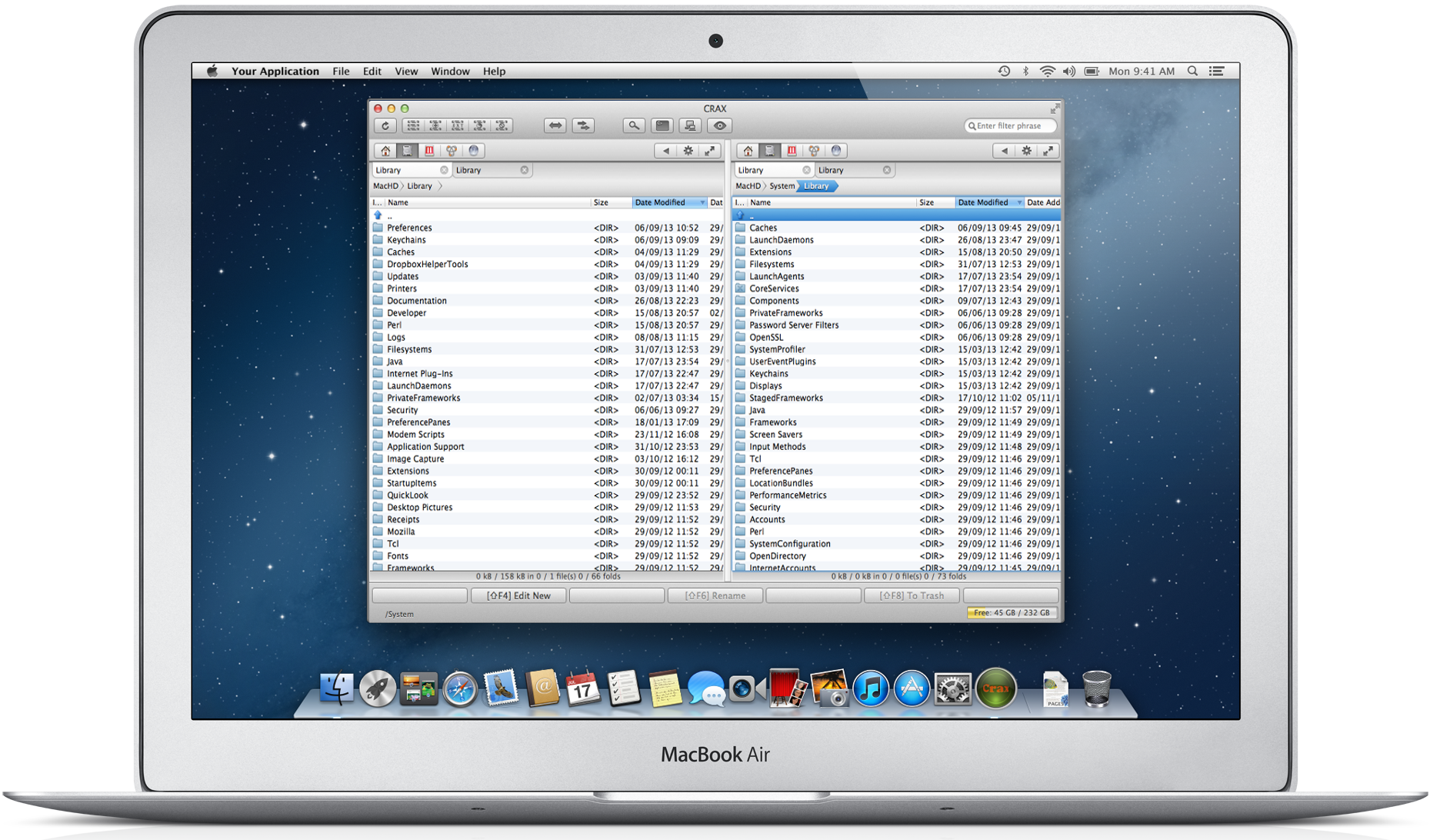Click the right panel back arrow
This screenshot has height=840, width=1440.
1004,151
